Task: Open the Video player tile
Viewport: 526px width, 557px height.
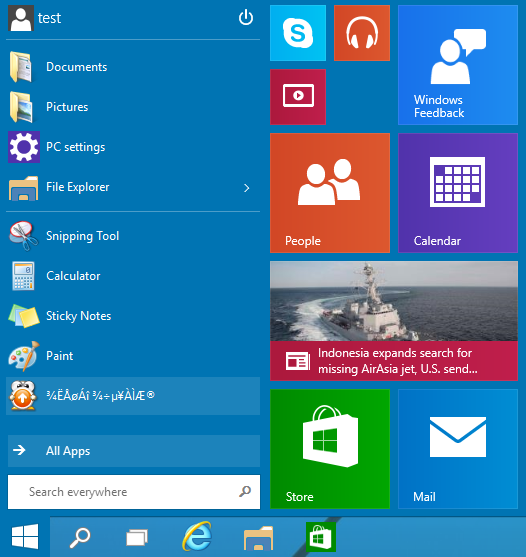Action: click(x=298, y=97)
